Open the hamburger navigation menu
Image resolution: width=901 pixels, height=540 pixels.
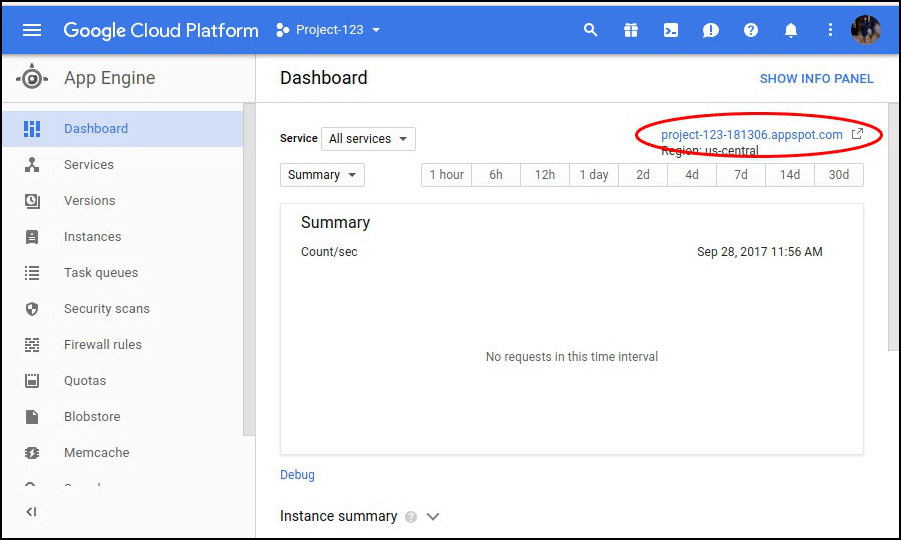click(32, 30)
